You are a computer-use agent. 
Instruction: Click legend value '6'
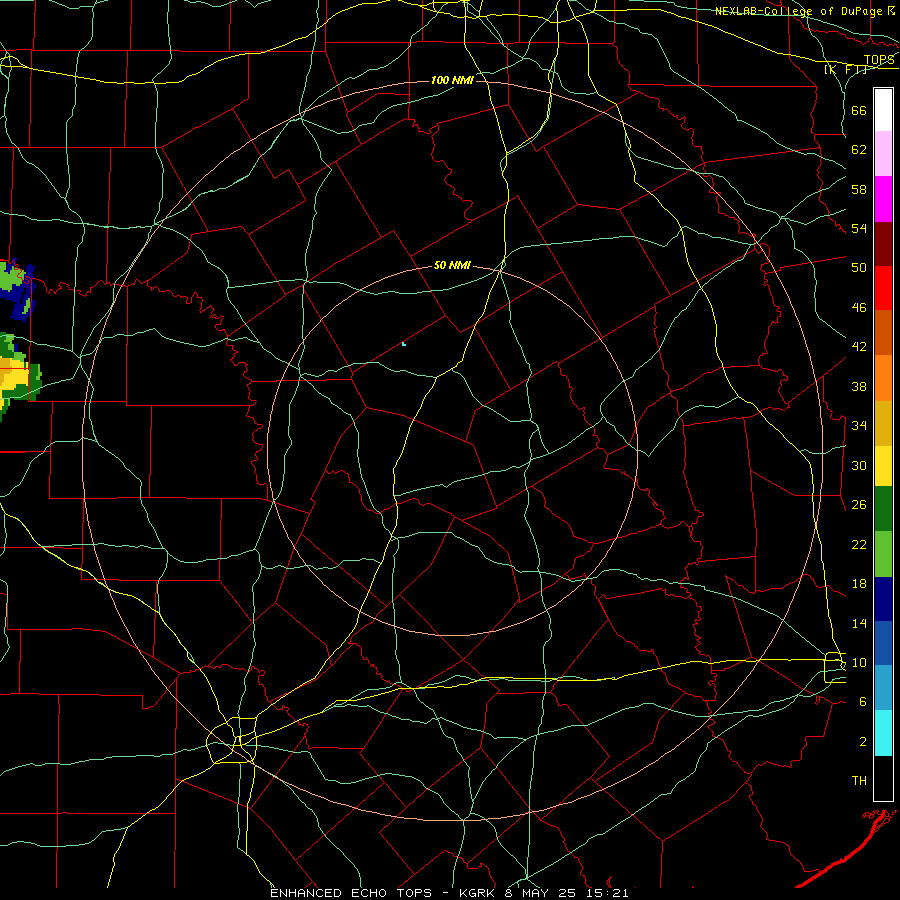point(863,701)
